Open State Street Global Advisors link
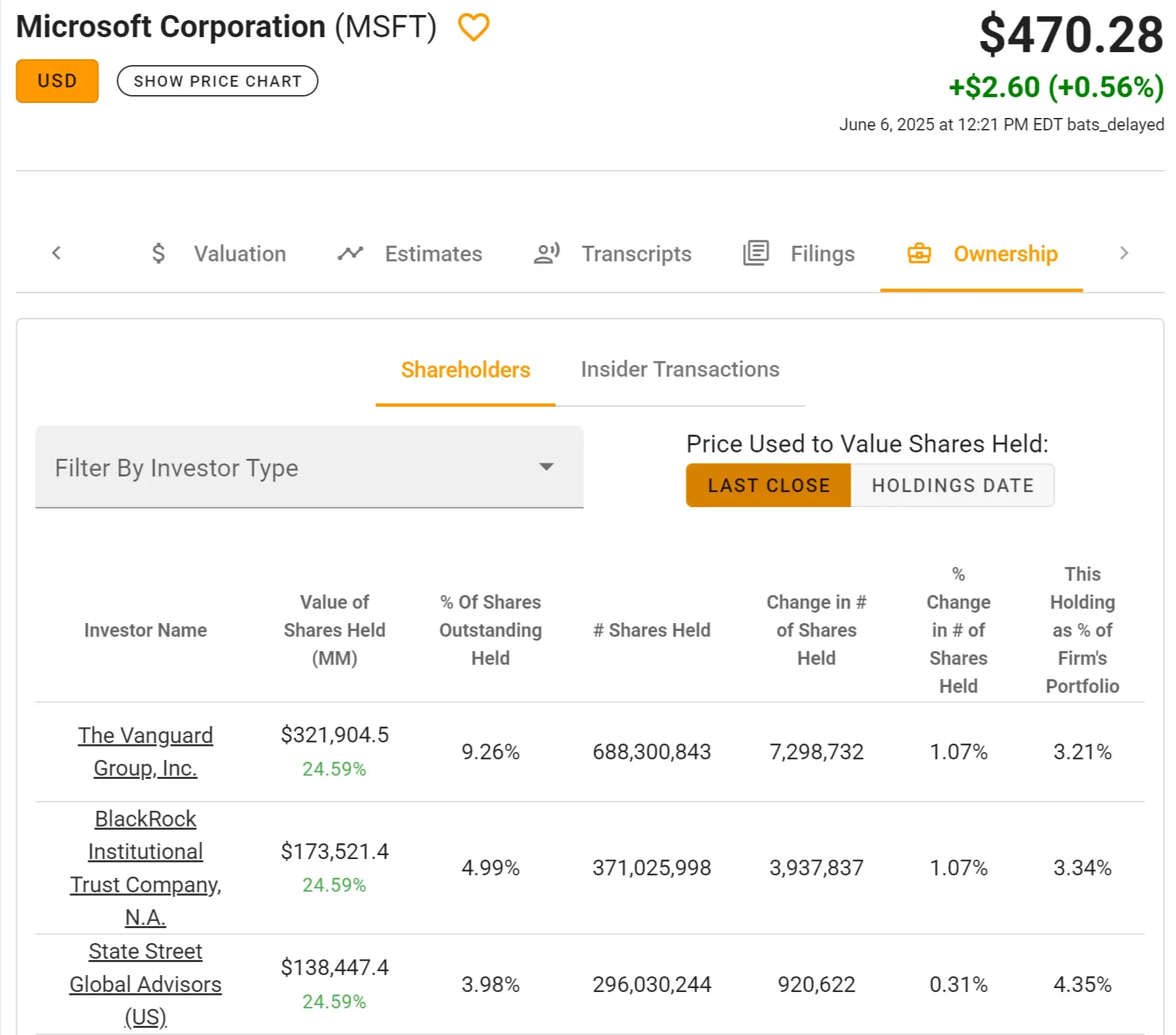Screen dimensions: 1176x1035 click(145, 984)
